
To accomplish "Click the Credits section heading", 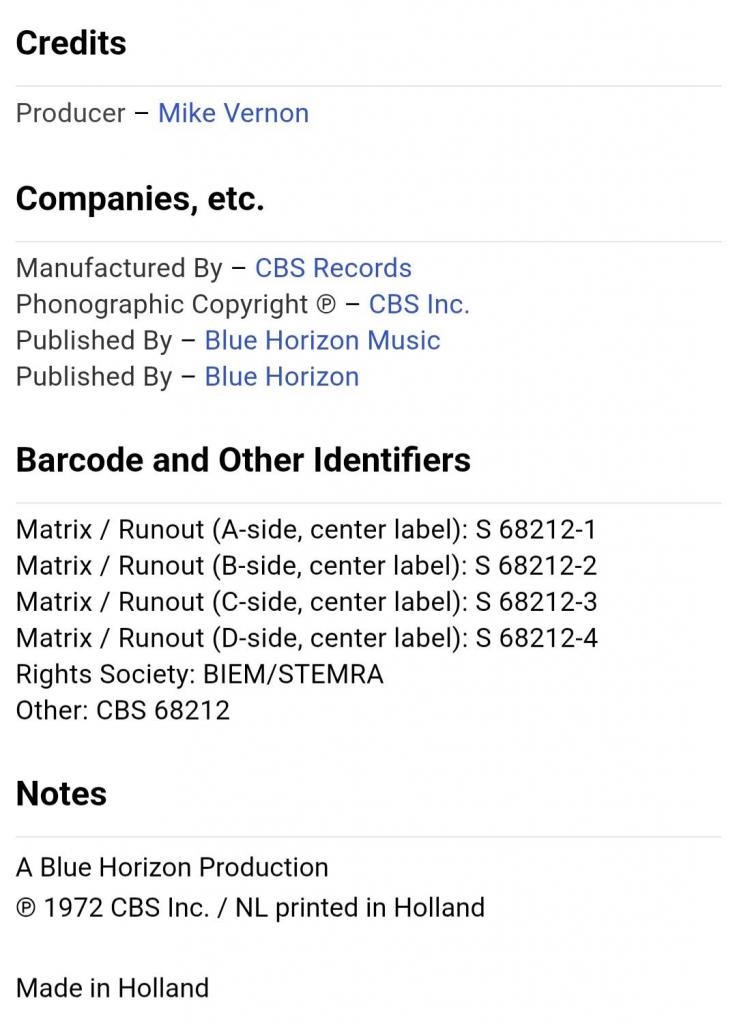I will (71, 43).
